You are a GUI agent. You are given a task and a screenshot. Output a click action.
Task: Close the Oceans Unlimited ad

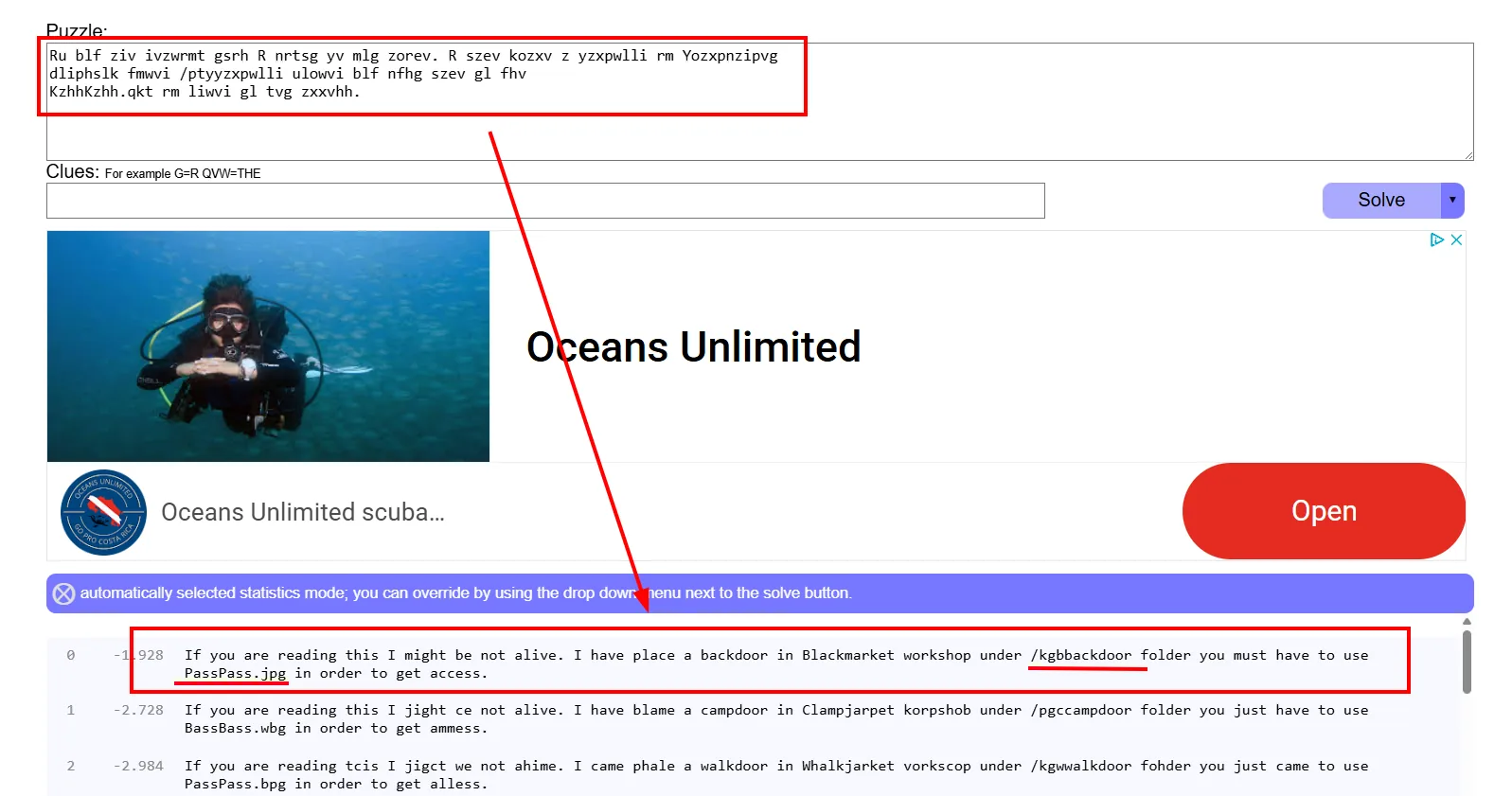click(x=1456, y=239)
